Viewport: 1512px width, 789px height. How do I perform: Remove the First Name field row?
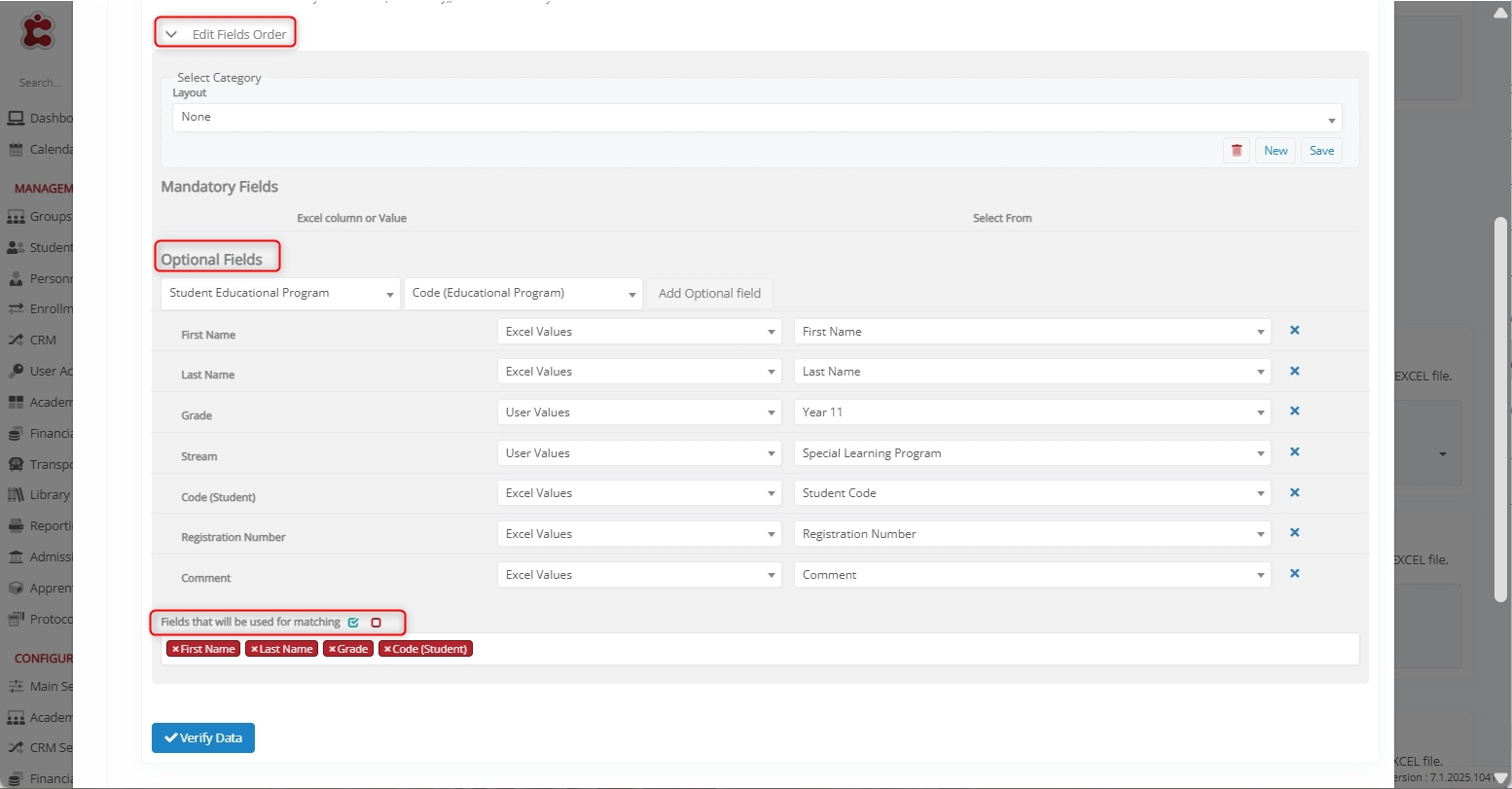(1294, 331)
